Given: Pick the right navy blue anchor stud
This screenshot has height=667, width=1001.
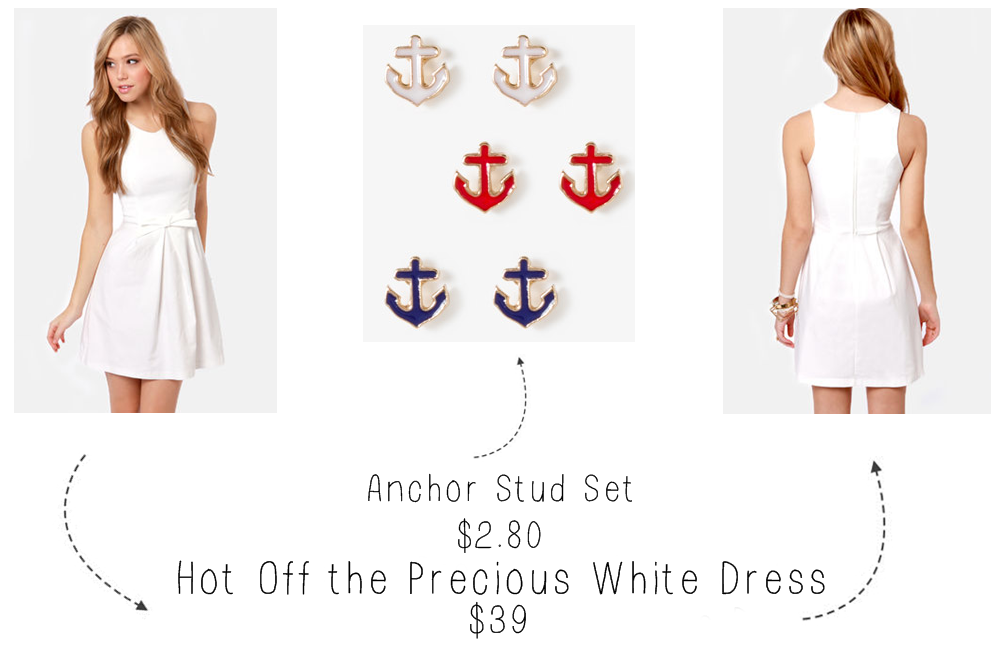Looking at the screenshot, I should [x=525, y=292].
